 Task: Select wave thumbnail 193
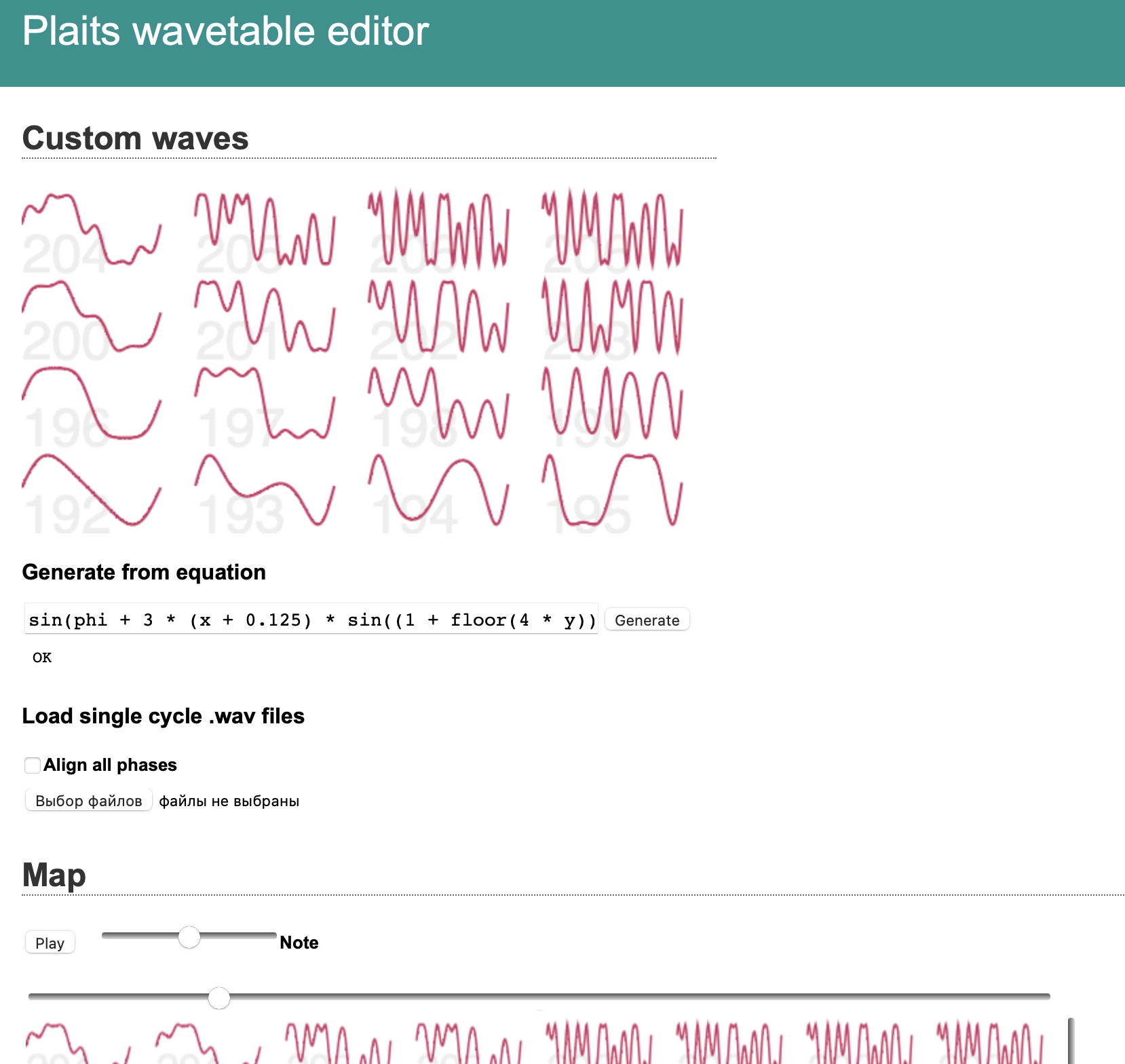(x=265, y=491)
